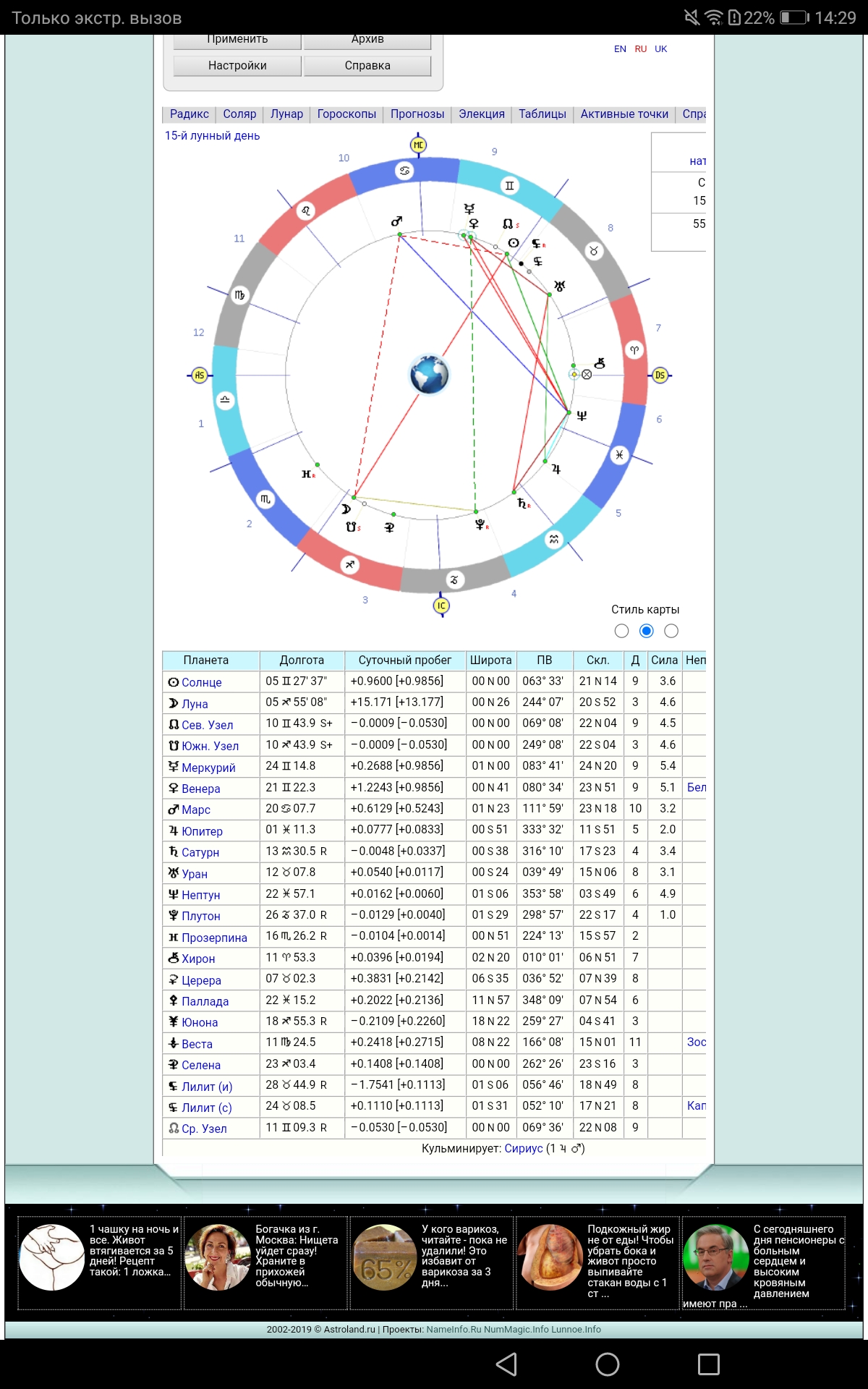Image resolution: width=868 pixels, height=1389 pixels.
Task: Tap the Android recent apps icon
Action: click(x=709, y=1364)
